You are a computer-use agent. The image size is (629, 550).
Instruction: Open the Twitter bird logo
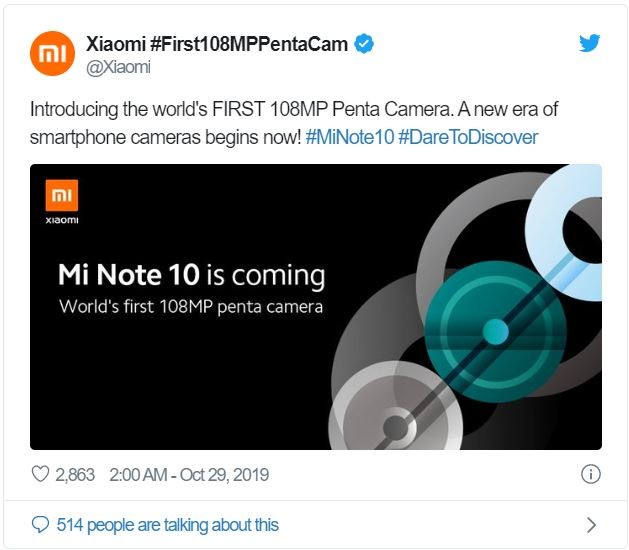pos(589,43)
